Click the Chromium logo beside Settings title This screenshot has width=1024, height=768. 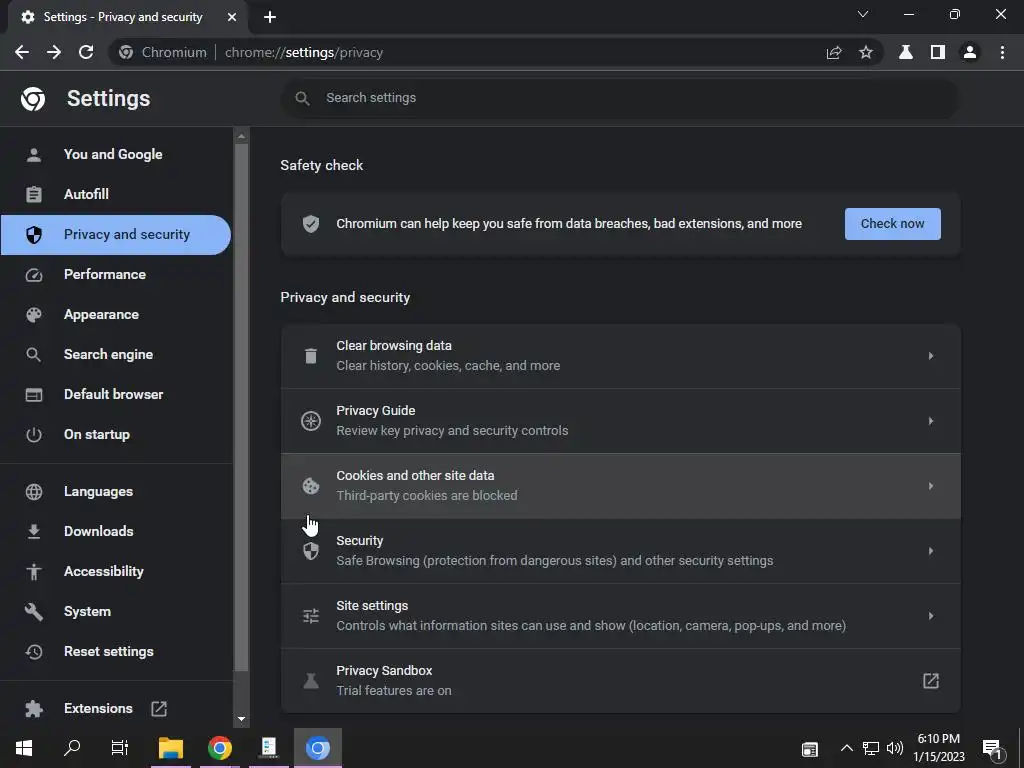33,99
